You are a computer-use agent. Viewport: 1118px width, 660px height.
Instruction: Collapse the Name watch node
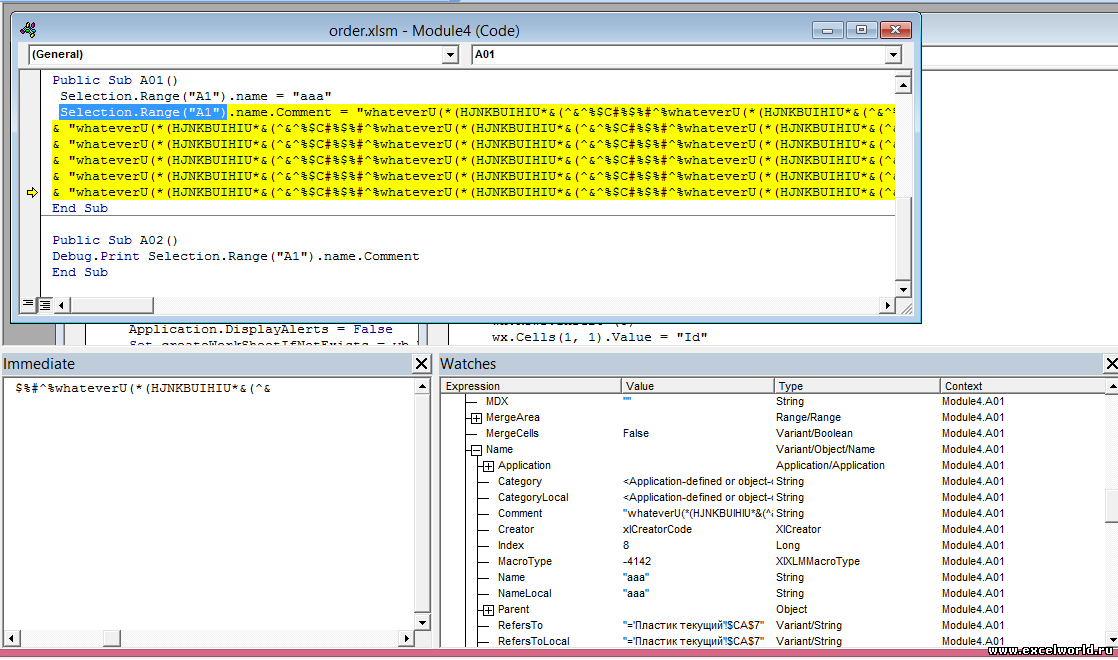pos(476,450)
